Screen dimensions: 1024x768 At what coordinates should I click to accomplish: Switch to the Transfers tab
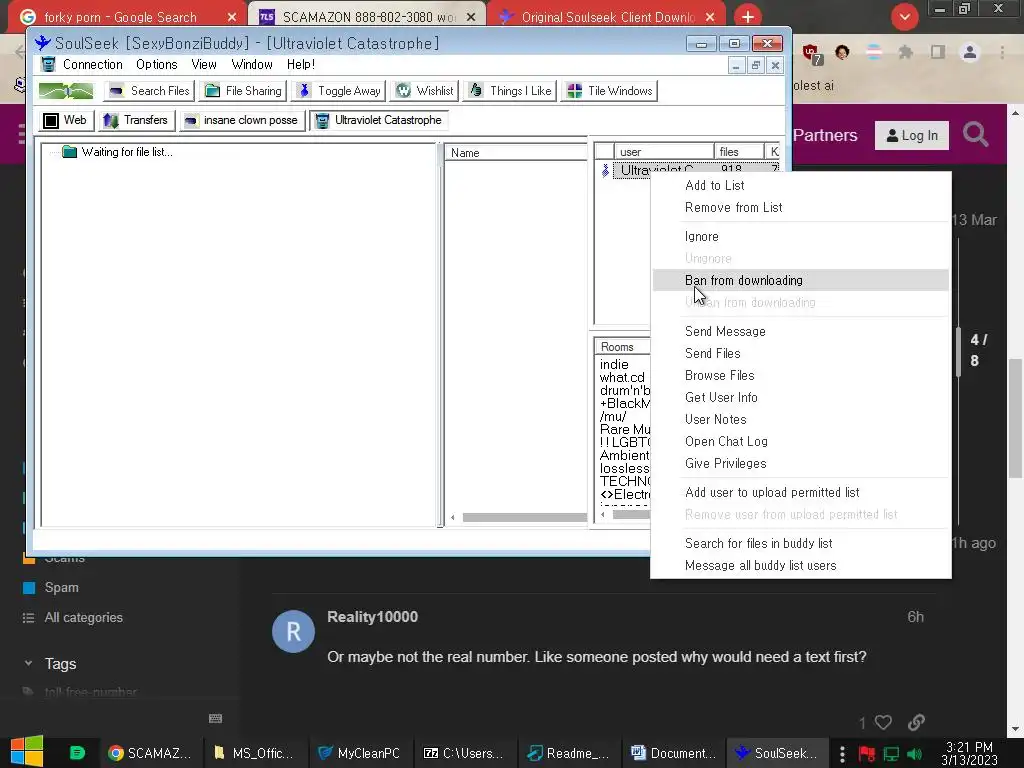[136, 120]
